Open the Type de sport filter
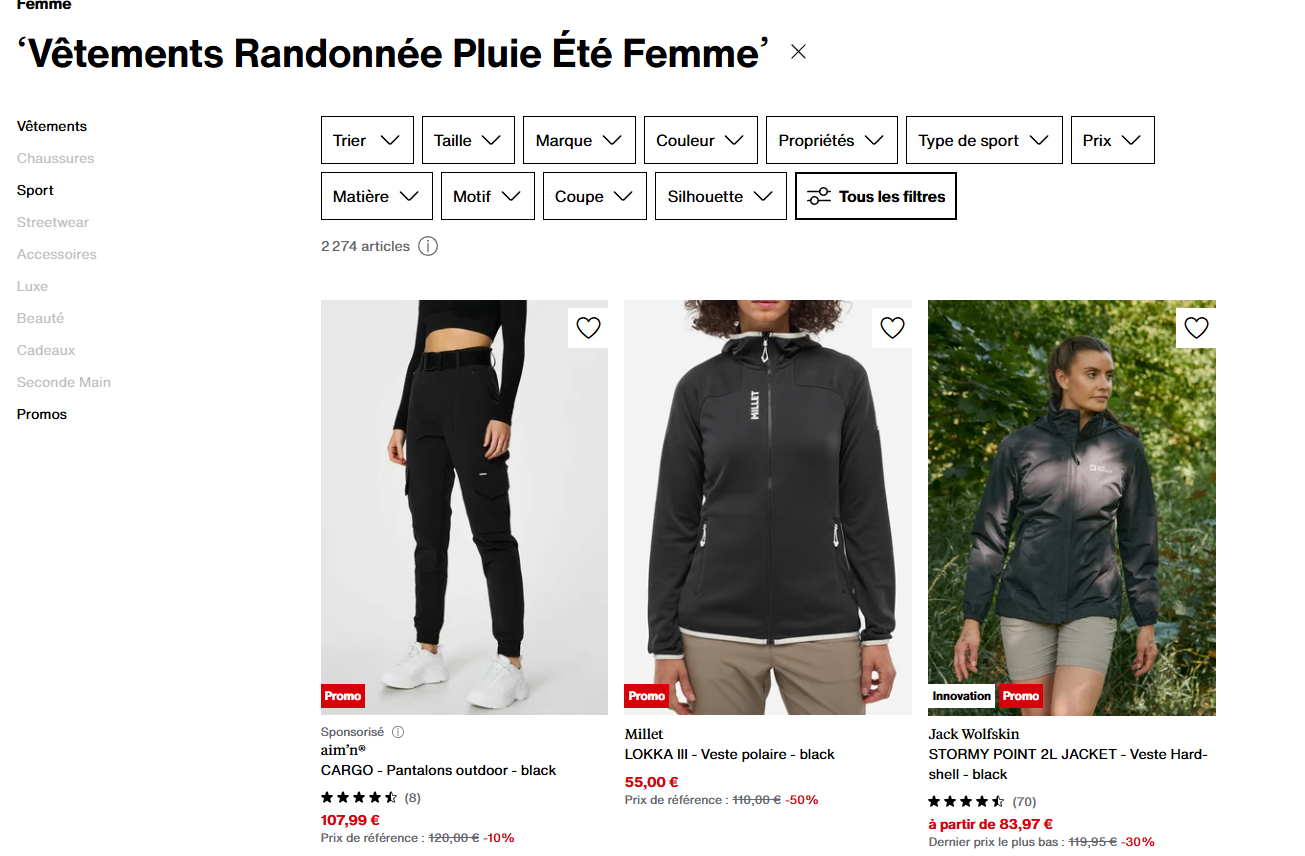Screen dimensions: 1305x856 point(984,140)
